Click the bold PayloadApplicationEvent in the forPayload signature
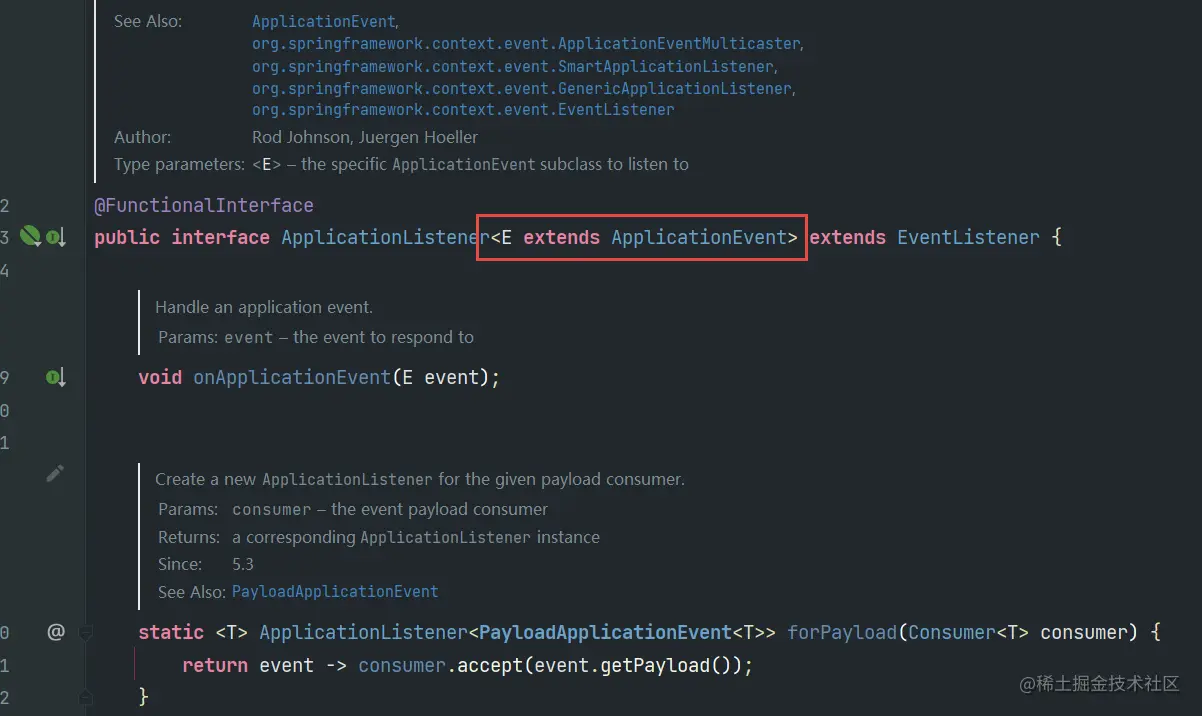Viewport: 1202px width, 716px height. point(606,633)
